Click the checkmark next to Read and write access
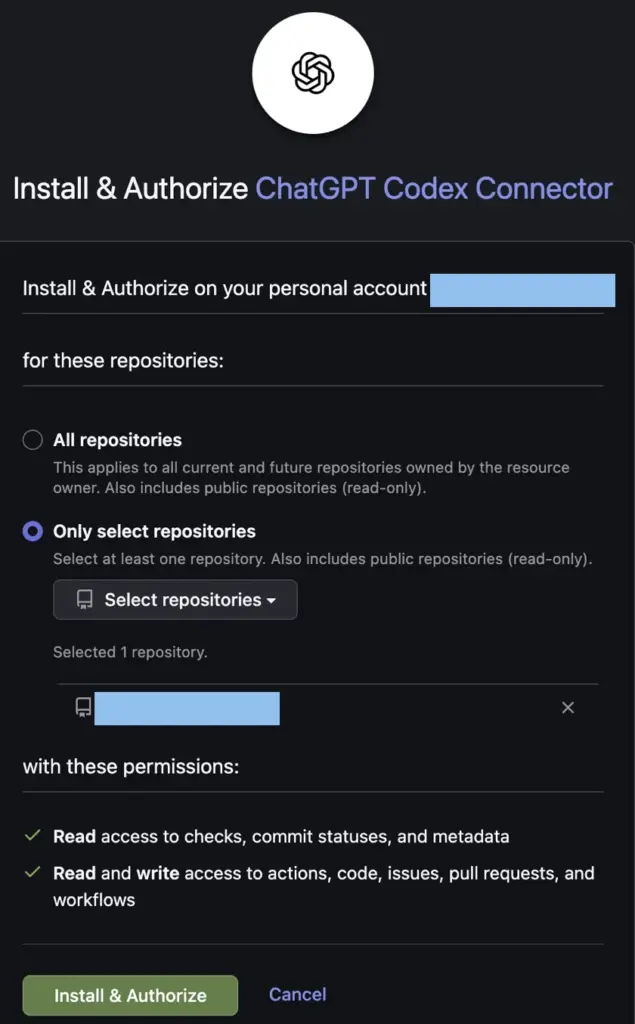The width and height of the screenshot is (635, 1024). [32, 872]
